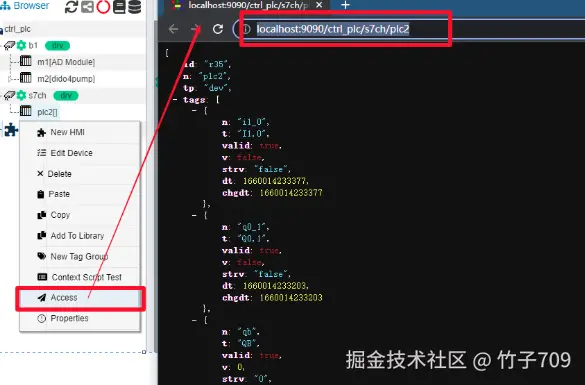Screen dimensions: 585x385
Task: Click the connector icon of channel b1
Action: pos(9,46)
